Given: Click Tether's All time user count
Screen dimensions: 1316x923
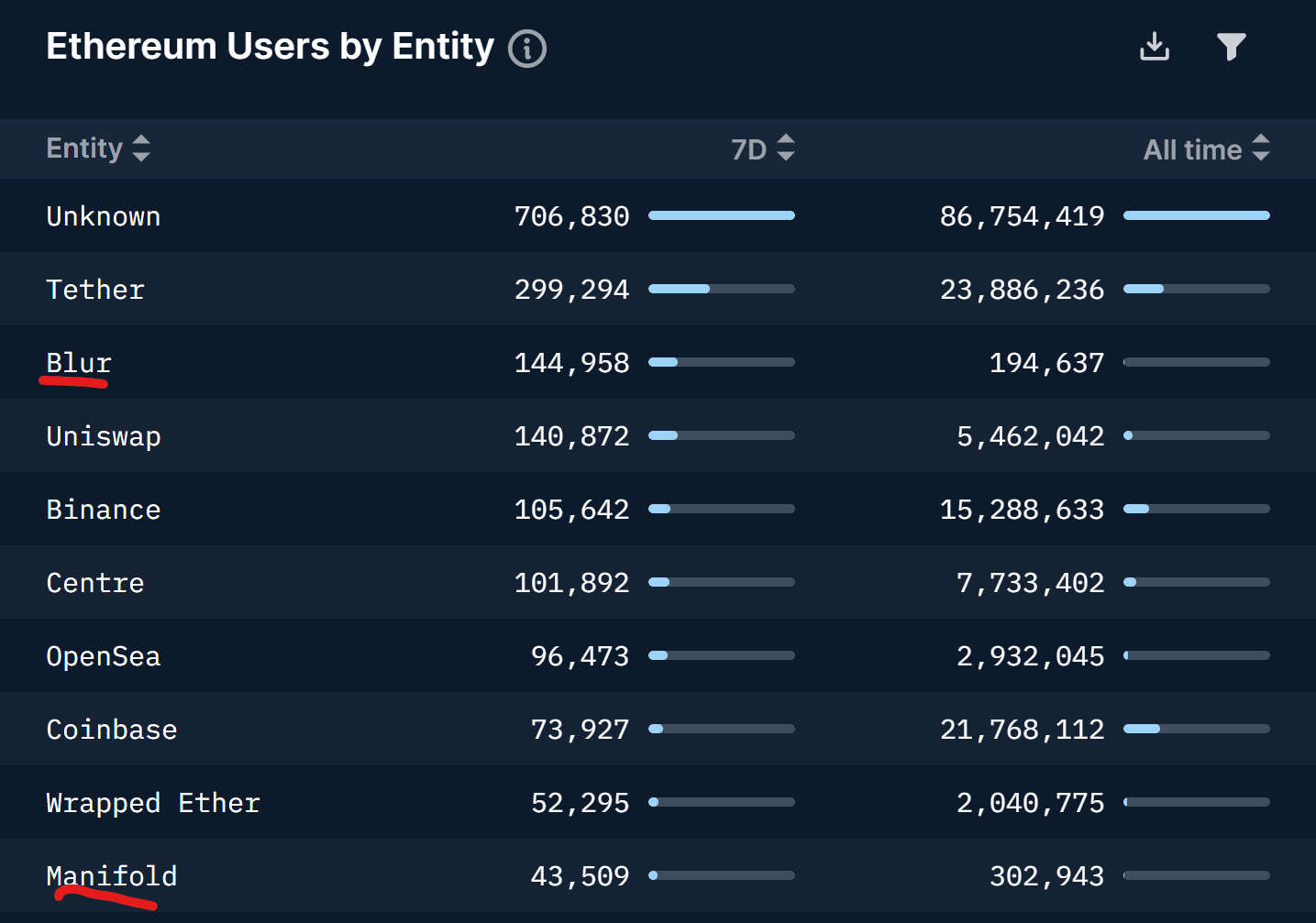Looking at the screenshot, I should pos(1021,289).
